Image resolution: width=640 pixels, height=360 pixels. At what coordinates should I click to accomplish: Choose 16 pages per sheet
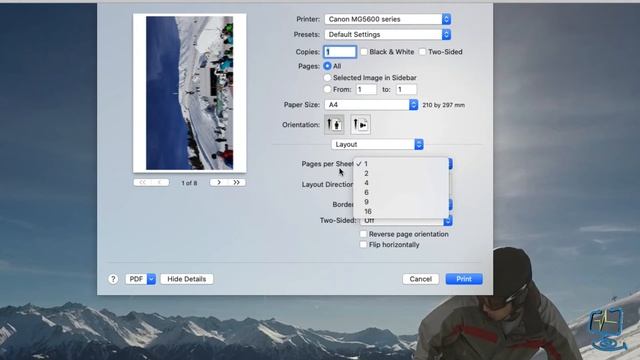click(401, 211)
